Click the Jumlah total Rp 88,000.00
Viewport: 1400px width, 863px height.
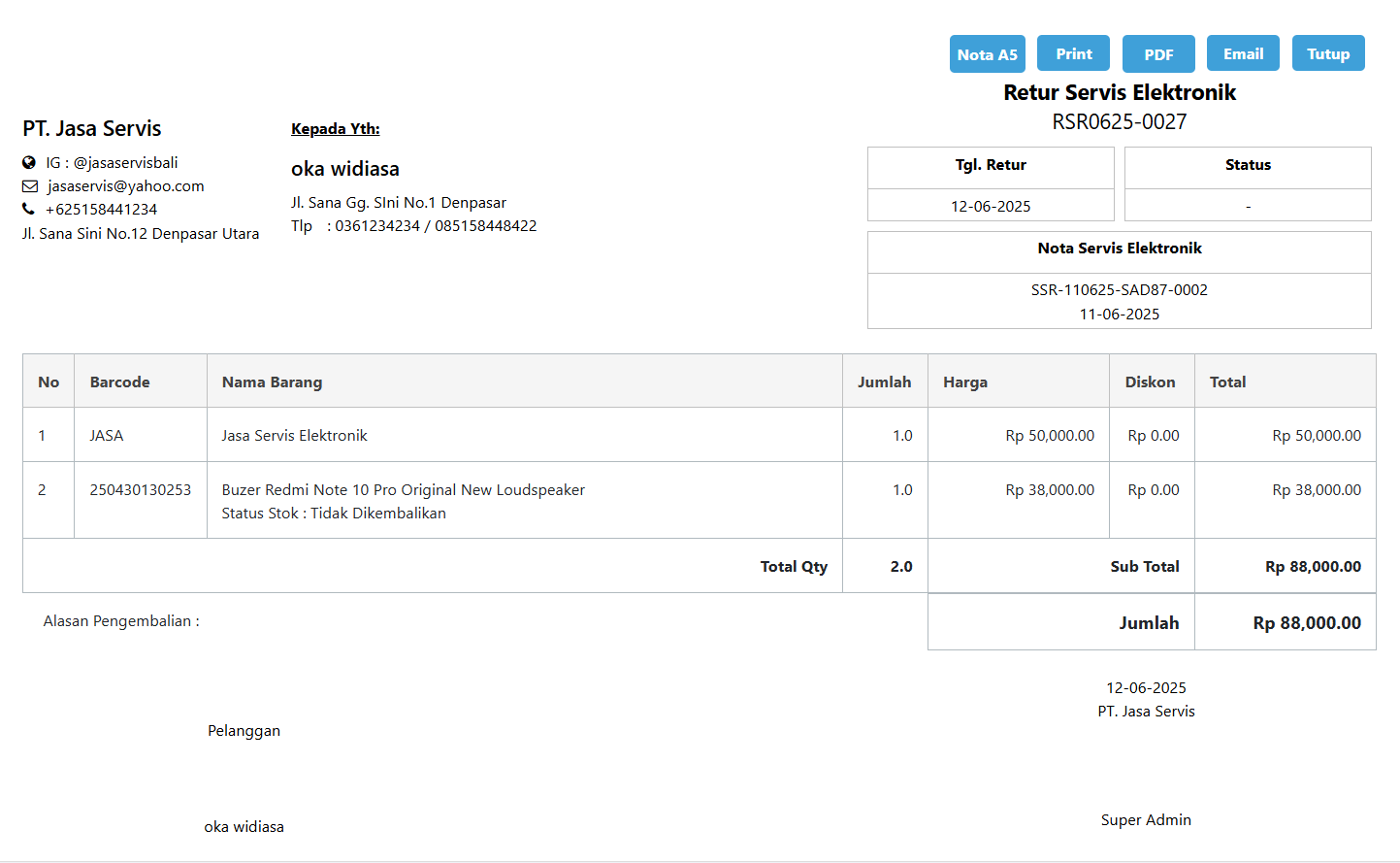(x=1306, y=623)
